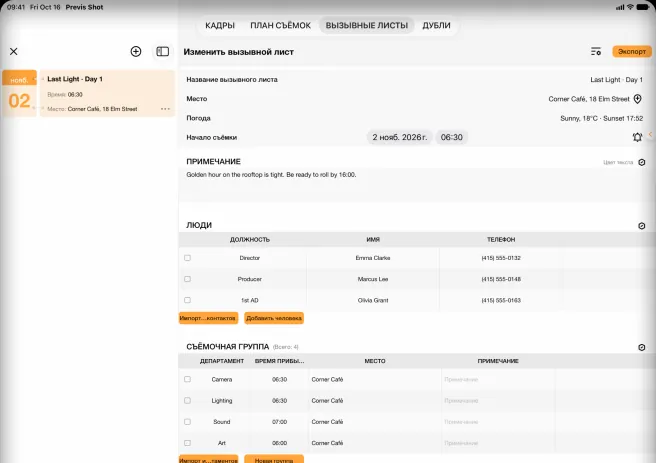Image resolution: width=656 pixels, height=463 pixels.
Task: Add a new call sheet with plus icon
Action: (x=136, y=51)
